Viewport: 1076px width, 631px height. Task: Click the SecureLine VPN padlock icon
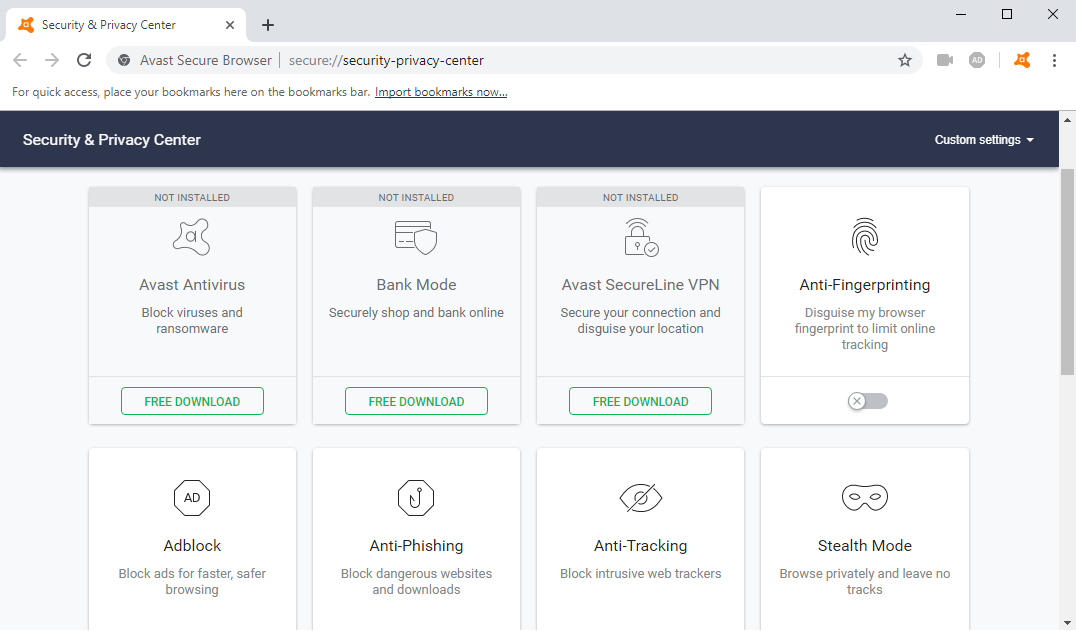(x=641, y=237)
